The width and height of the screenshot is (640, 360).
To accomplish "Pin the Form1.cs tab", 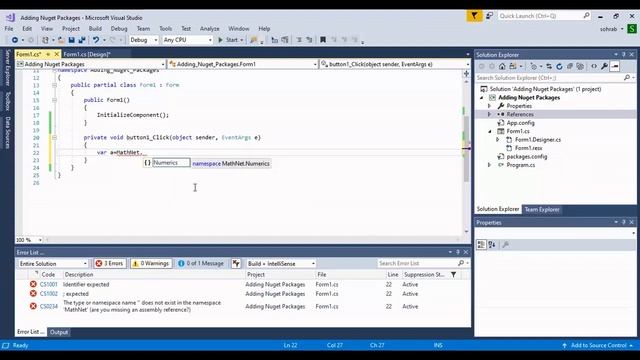I will click(48, 54).
